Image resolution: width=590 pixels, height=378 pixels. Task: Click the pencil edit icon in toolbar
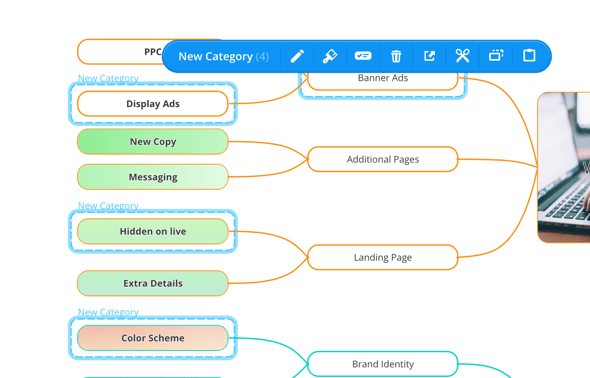click(x=297, y=56)
